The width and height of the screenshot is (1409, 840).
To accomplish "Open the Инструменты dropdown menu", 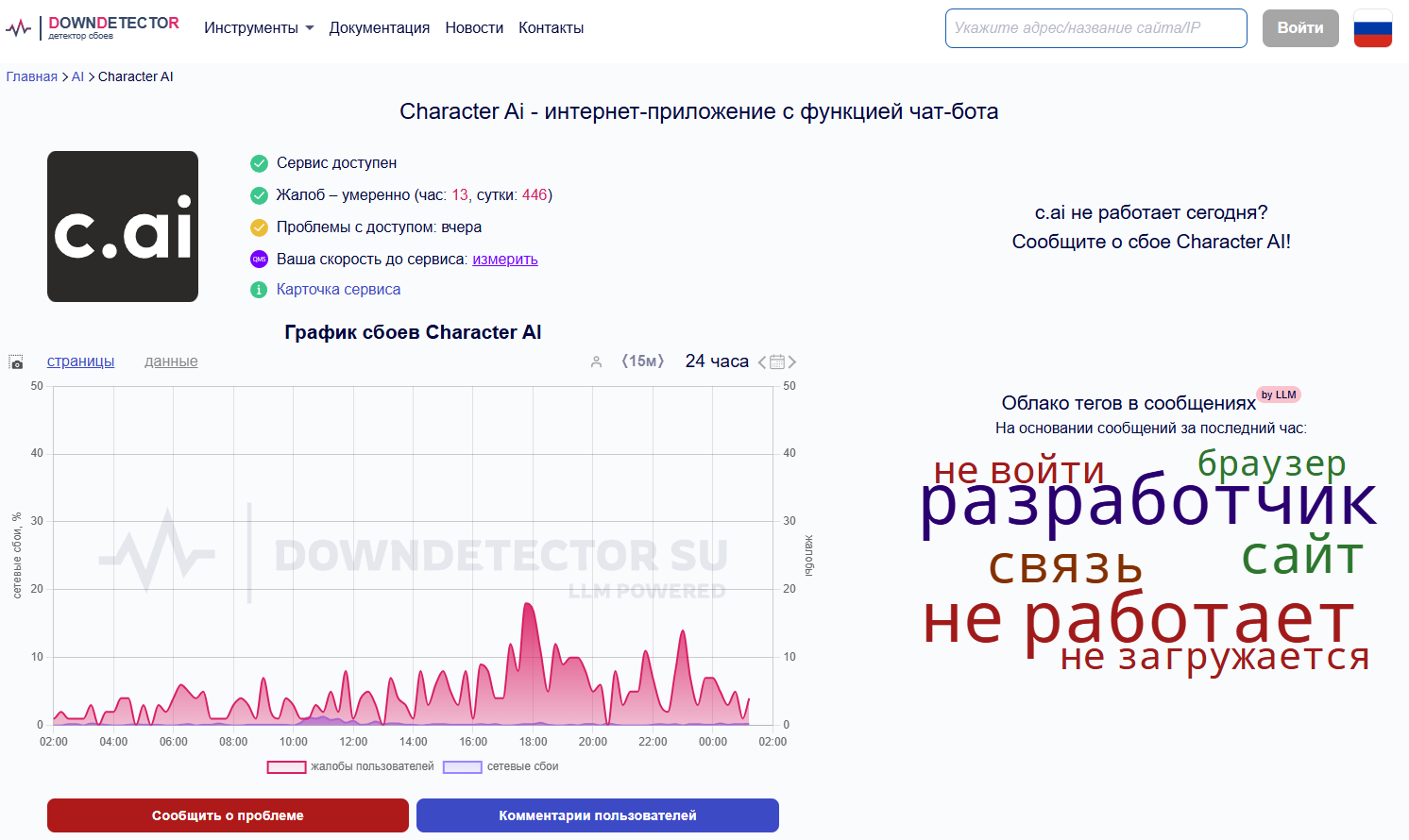I will 259,28.
